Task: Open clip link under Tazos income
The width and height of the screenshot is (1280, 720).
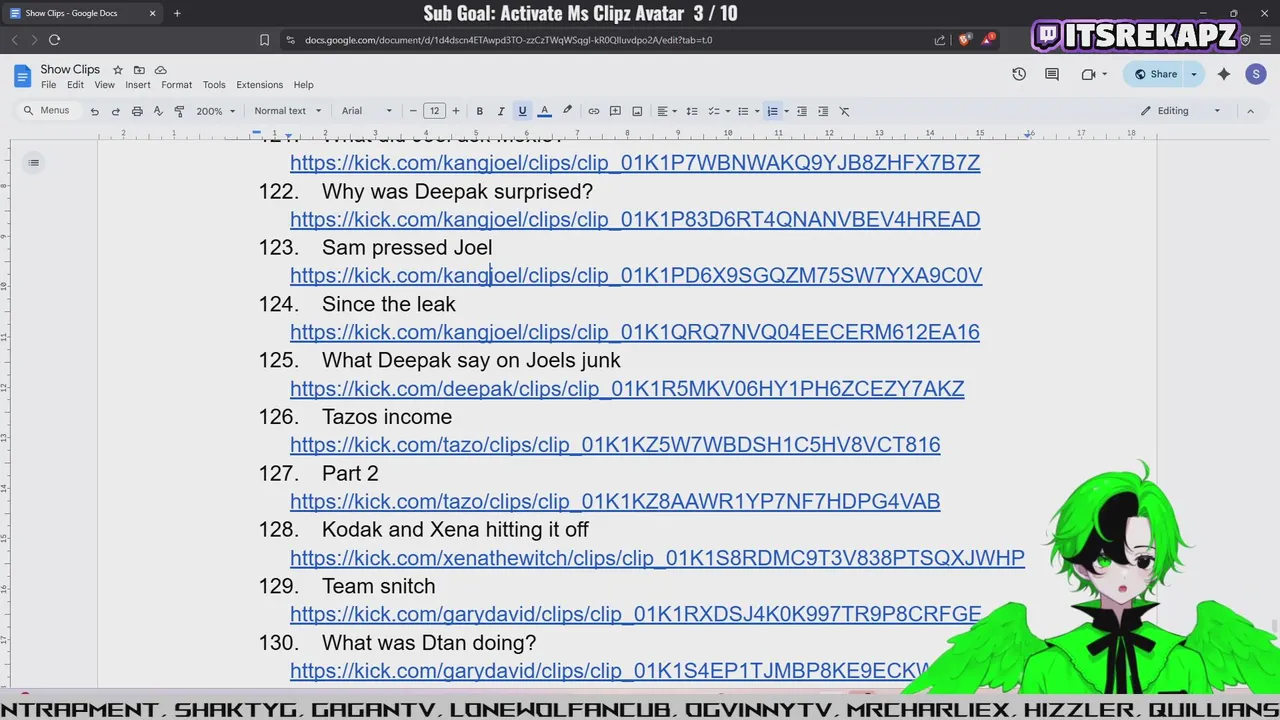Action: click(615, 444)
